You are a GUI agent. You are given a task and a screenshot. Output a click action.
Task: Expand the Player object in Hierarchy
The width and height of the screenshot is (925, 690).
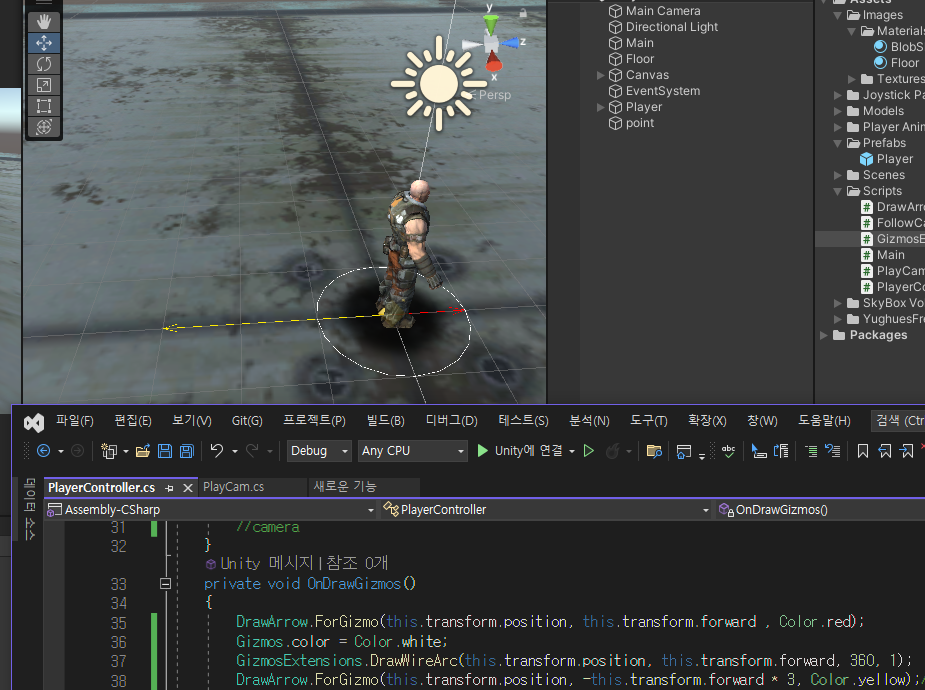pyautogui.click(x=601, y=107)
